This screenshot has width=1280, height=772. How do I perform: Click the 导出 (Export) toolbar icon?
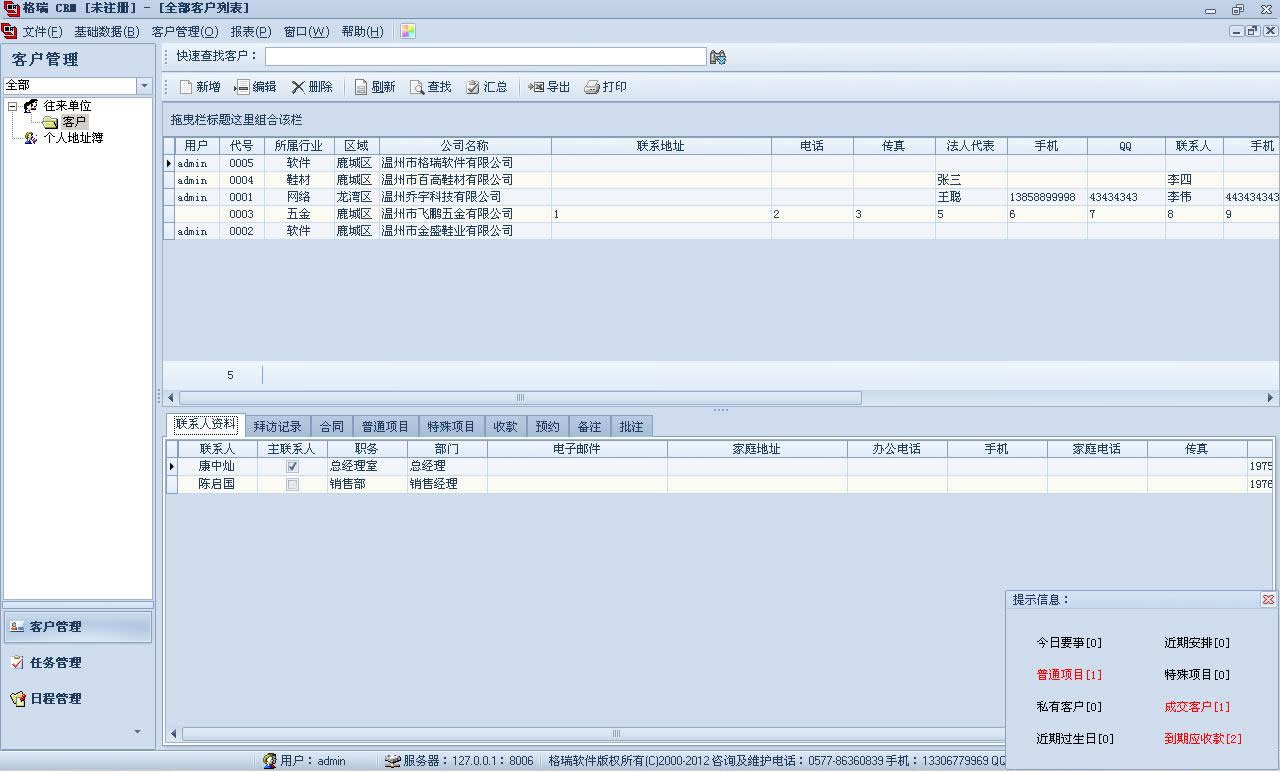click(536, 87)
